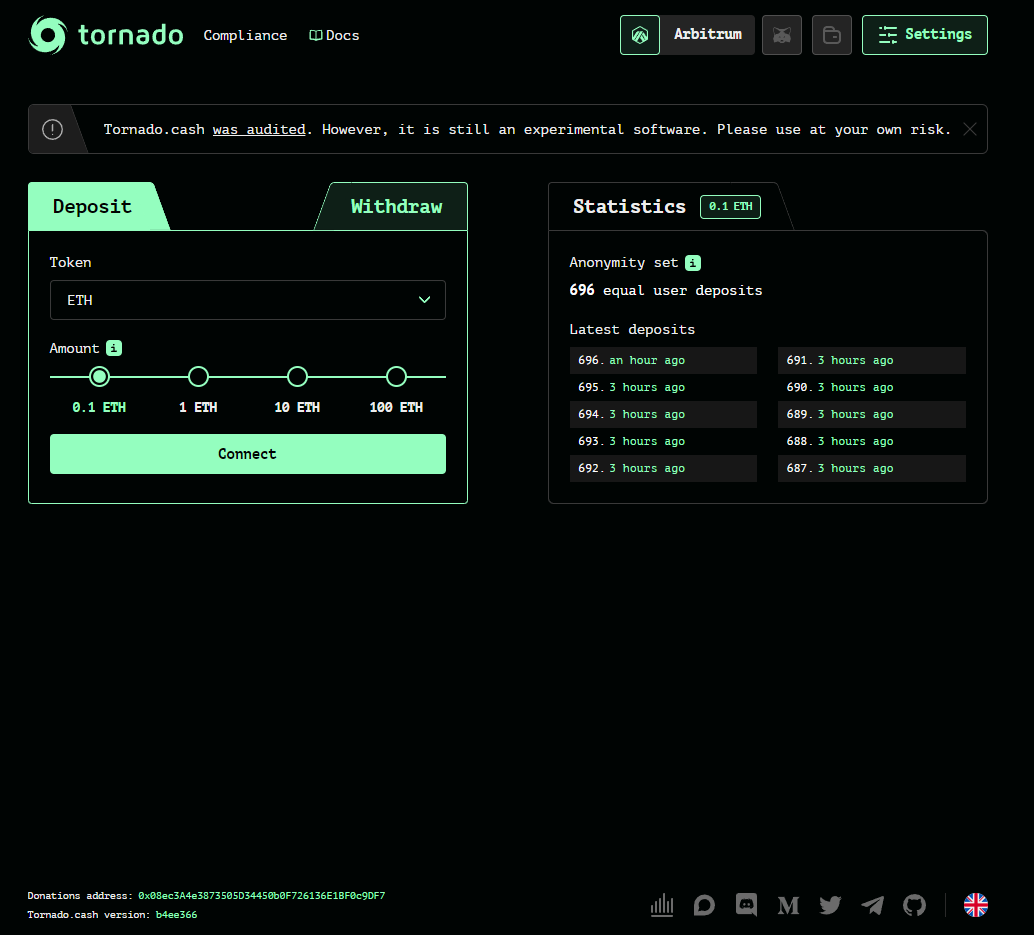Click the Connect button
Image resolution: width=1034 pixels, height=935 pixels.
[248, 454]
